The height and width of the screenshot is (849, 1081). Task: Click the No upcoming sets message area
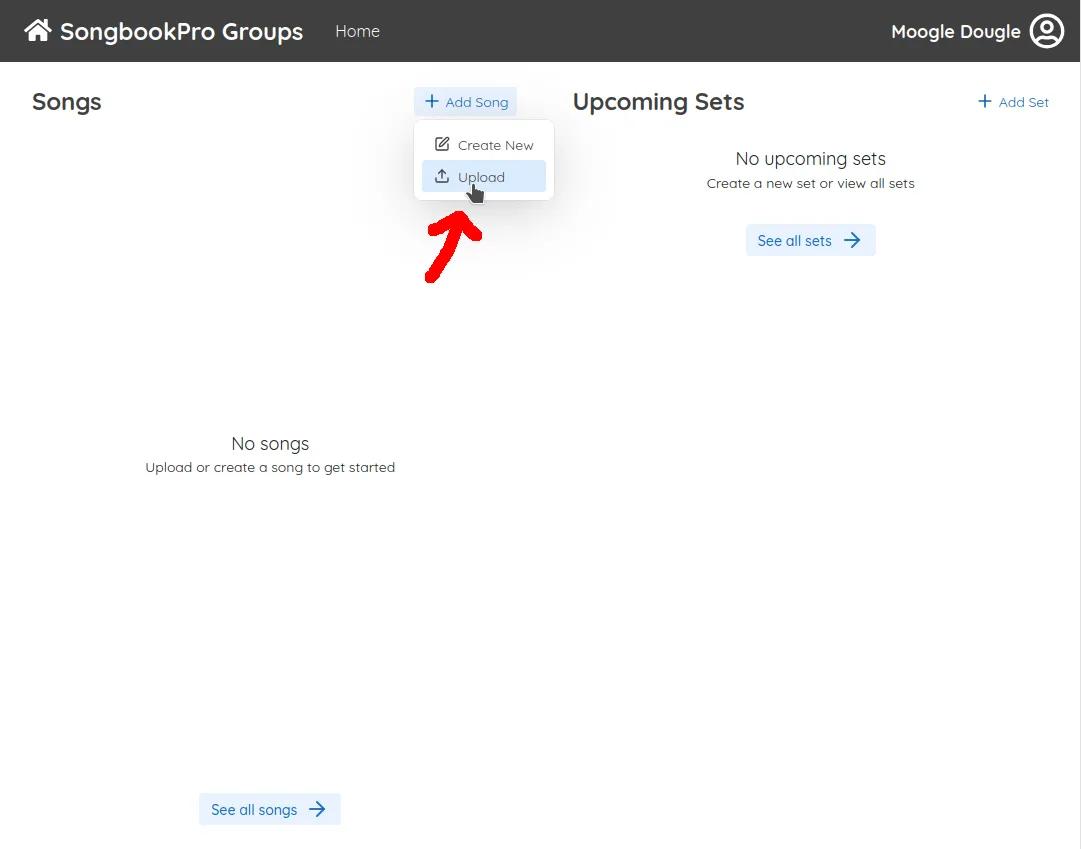click(810, 158)
